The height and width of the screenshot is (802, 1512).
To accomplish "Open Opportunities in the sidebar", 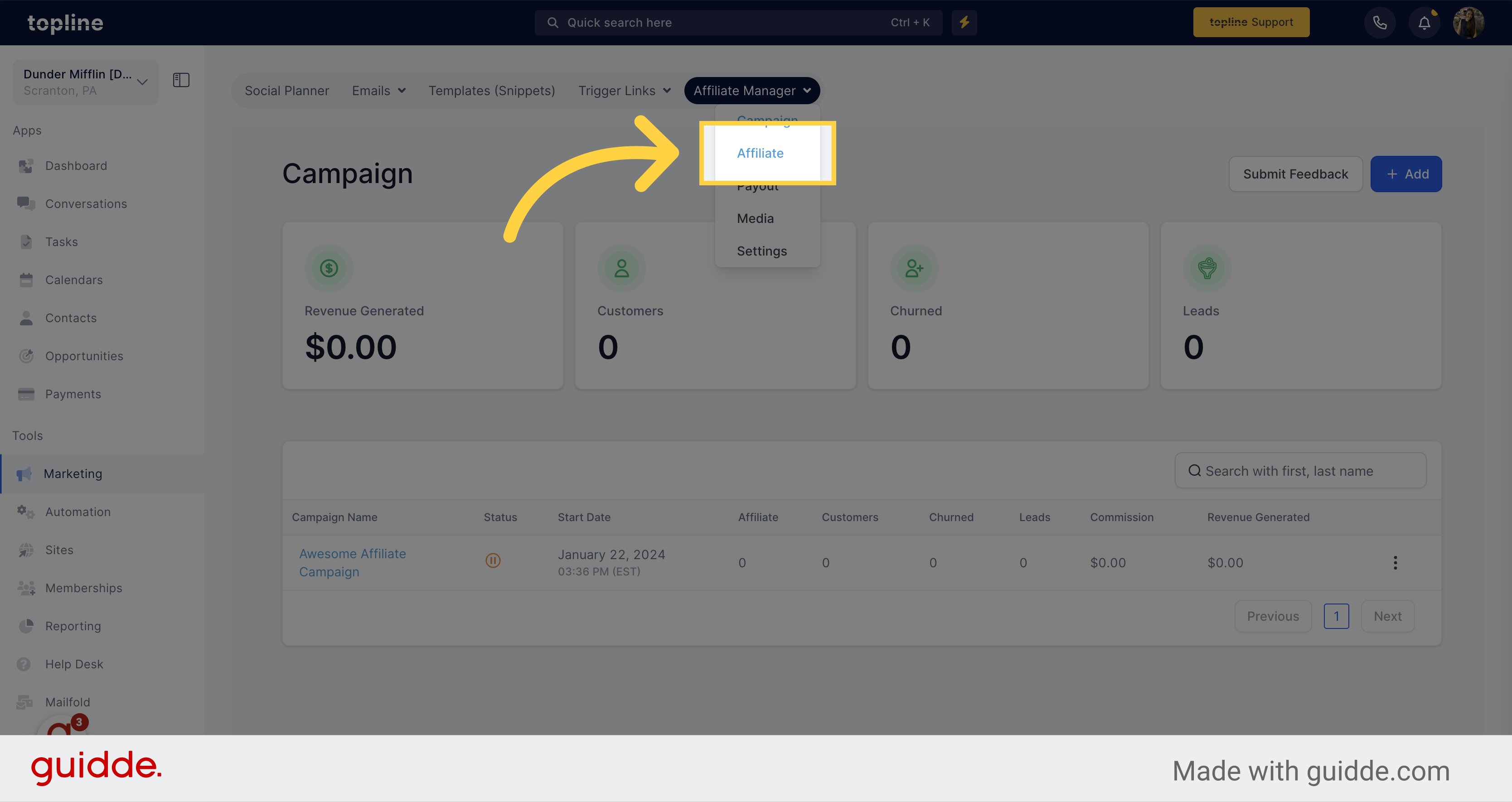I will [84, 356].
